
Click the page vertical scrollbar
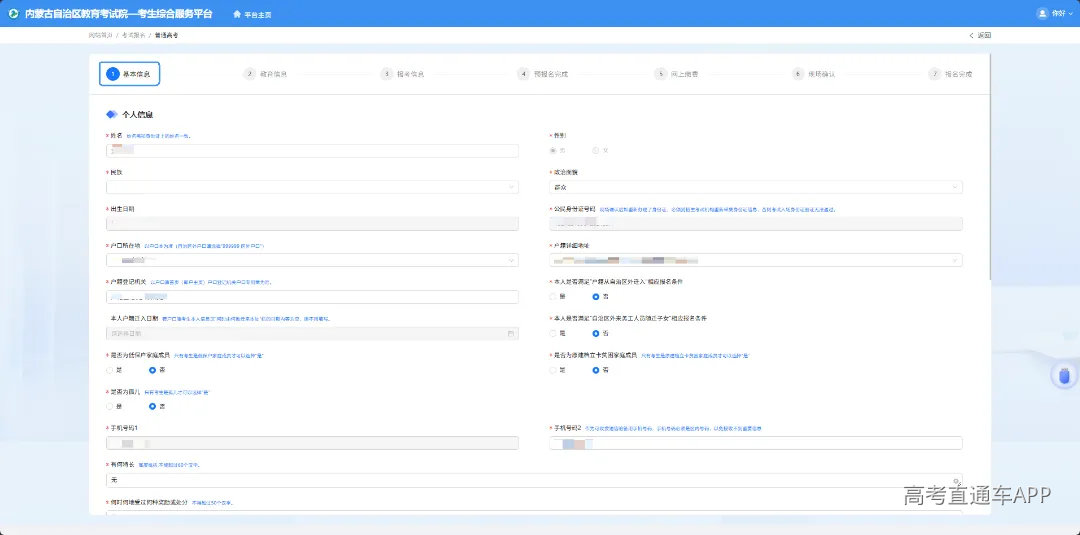click(990, 167)
